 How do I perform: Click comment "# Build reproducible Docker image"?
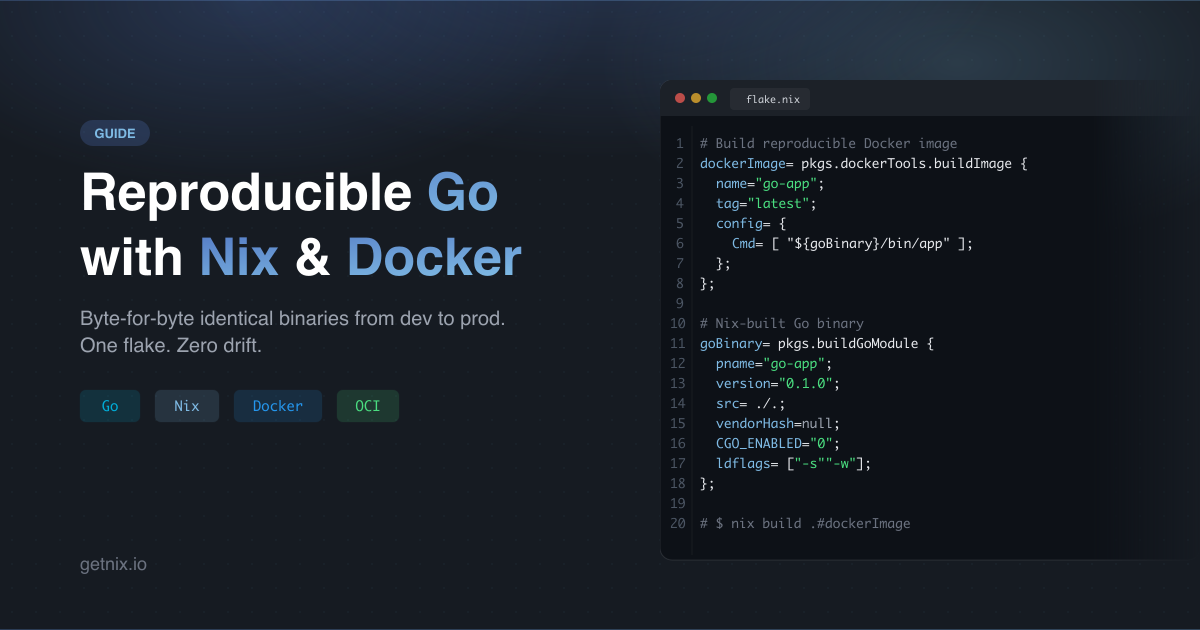point(828,143)
